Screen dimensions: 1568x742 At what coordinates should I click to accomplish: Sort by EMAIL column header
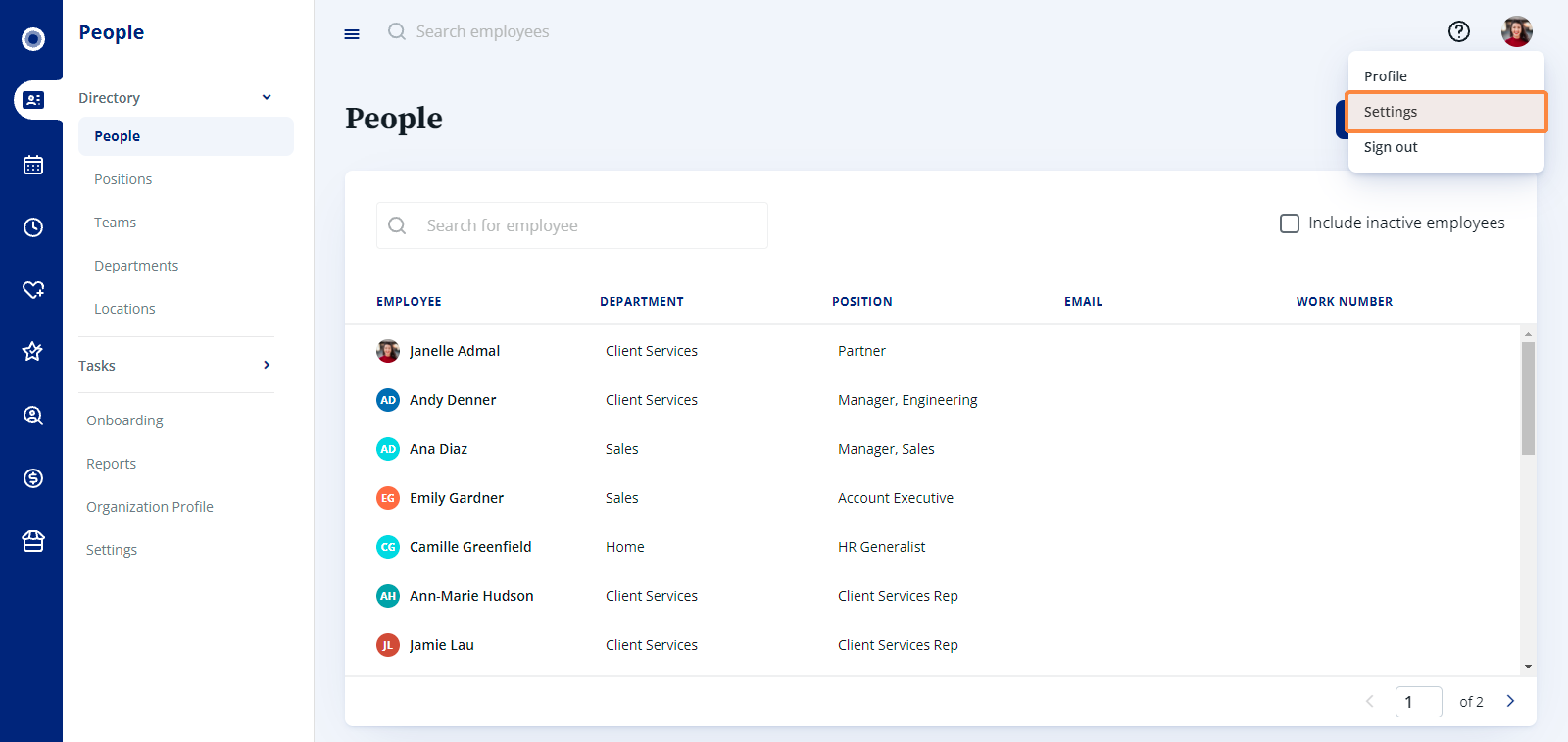coord(1083,301)
